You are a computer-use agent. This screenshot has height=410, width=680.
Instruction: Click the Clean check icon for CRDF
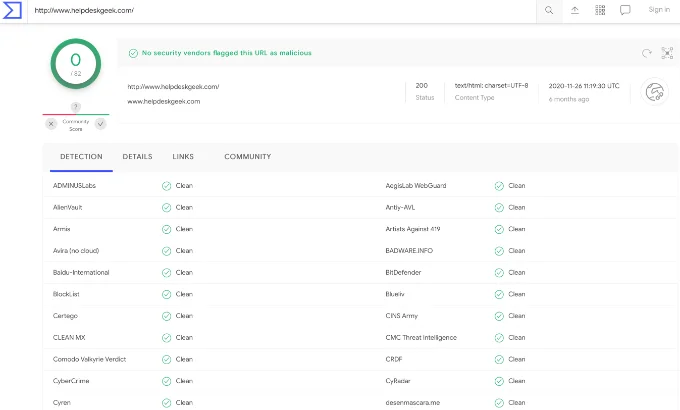pos(499,360)
